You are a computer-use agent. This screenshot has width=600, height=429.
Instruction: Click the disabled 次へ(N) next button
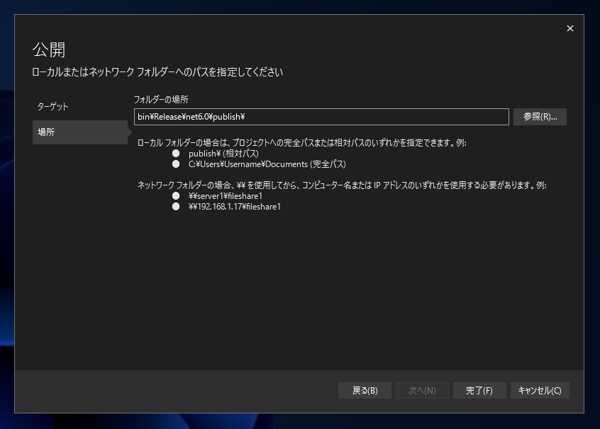point(422,390)
